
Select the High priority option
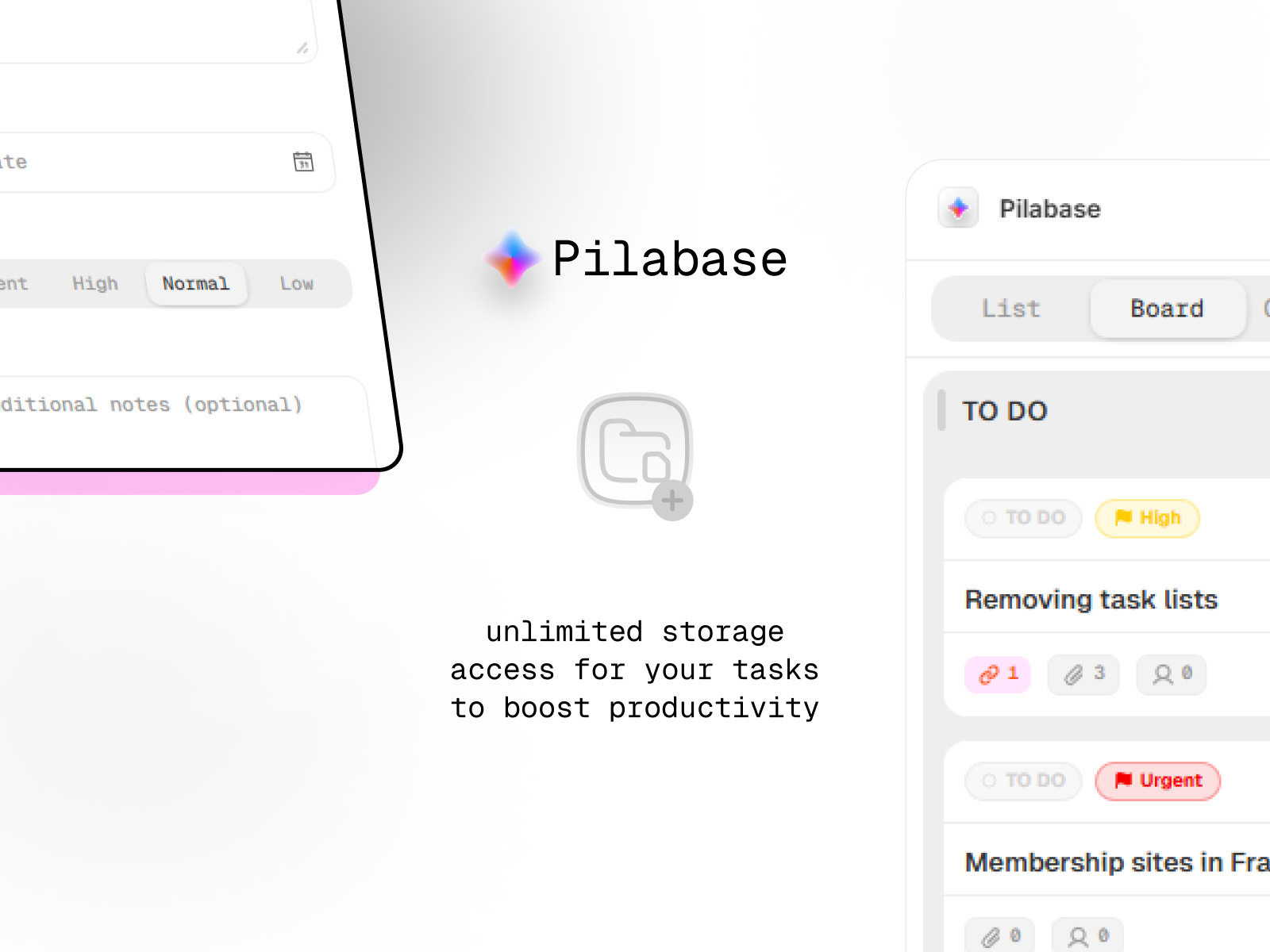95,284
